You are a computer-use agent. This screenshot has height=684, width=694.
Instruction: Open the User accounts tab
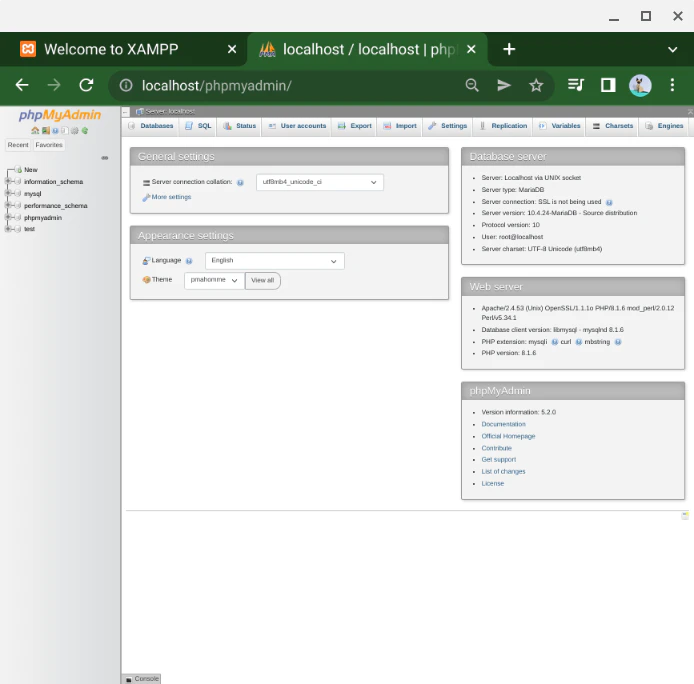click(x=297, y=126)
